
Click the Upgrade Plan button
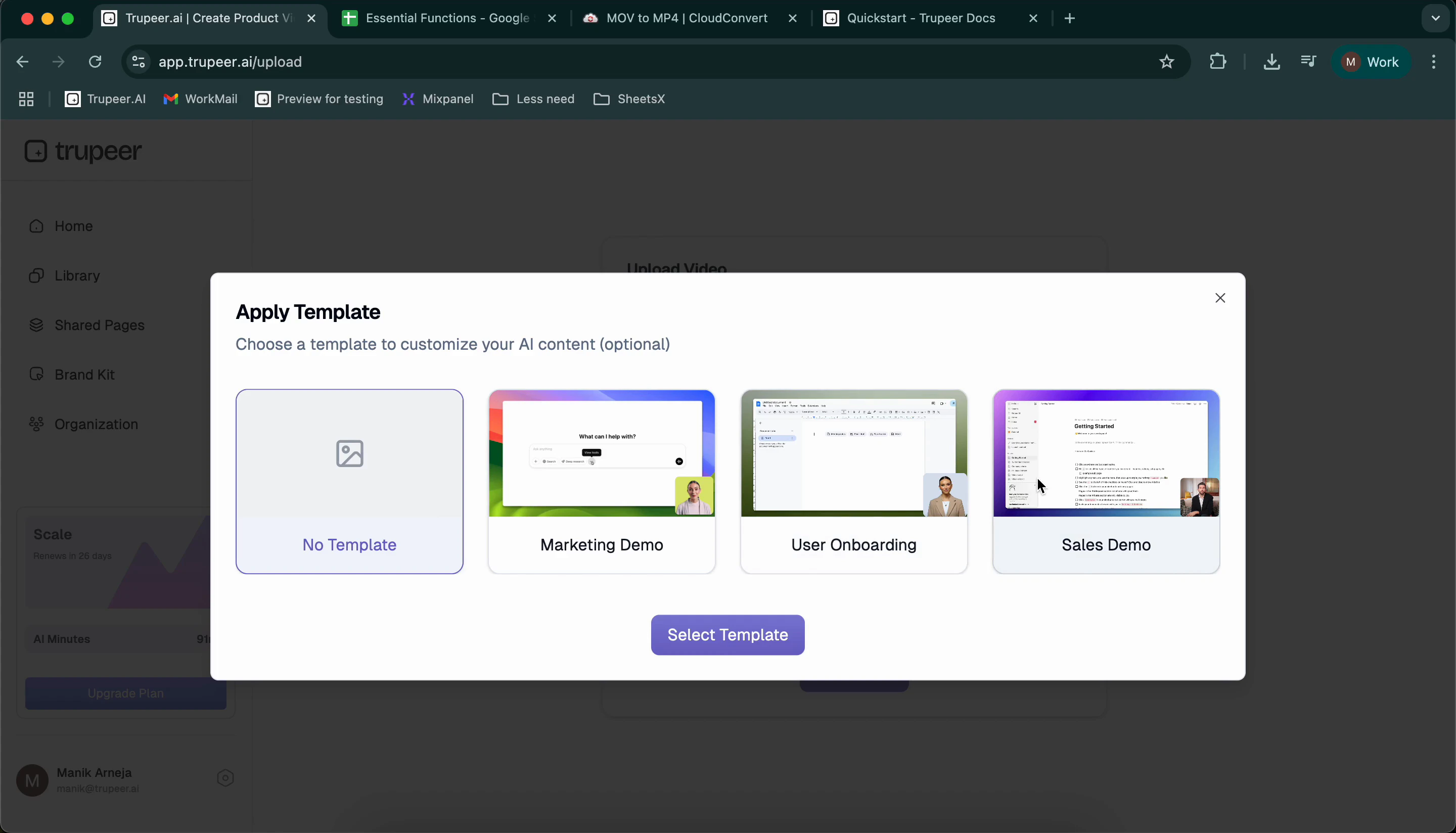click(126, 693)
